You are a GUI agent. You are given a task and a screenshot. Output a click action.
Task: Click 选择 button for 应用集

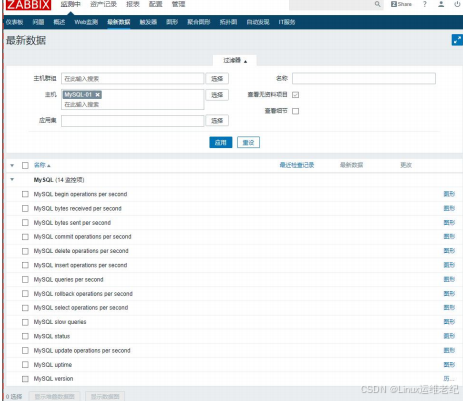tap(217, 121)
